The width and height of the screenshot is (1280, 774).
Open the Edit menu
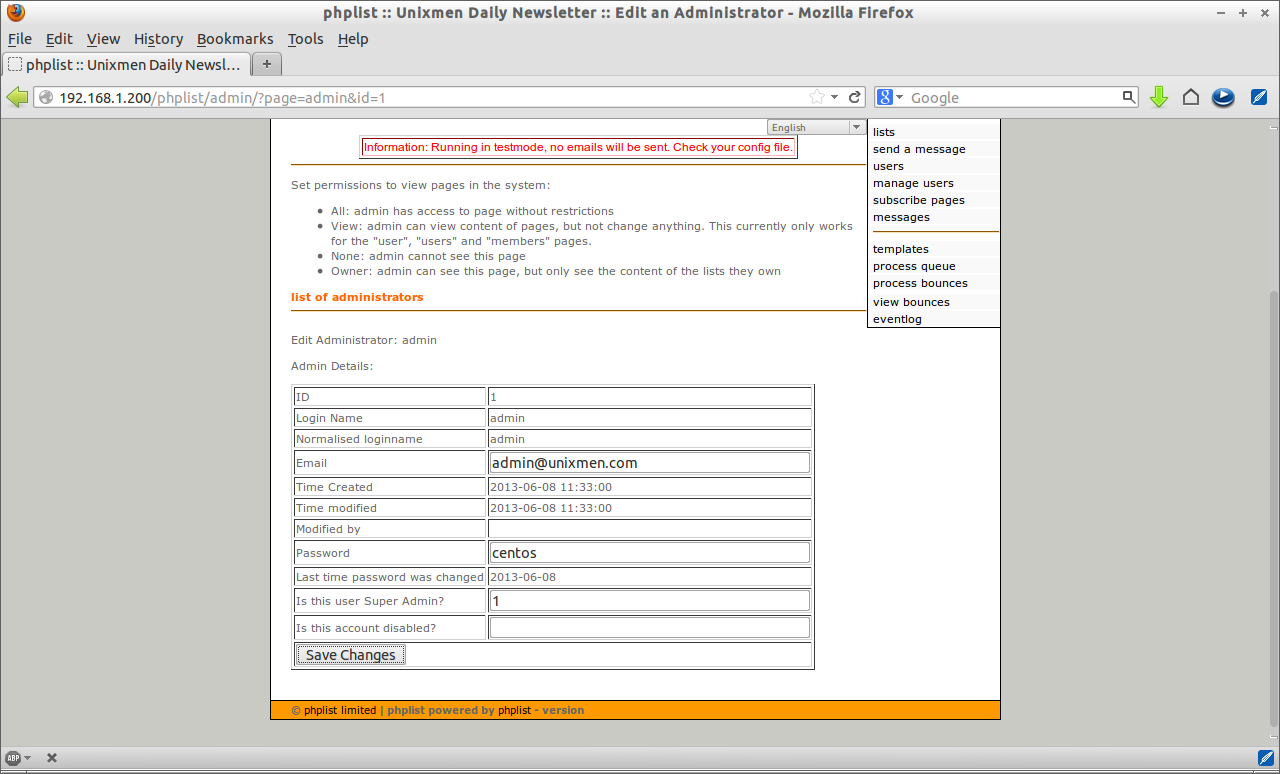[x=59, y=39]
